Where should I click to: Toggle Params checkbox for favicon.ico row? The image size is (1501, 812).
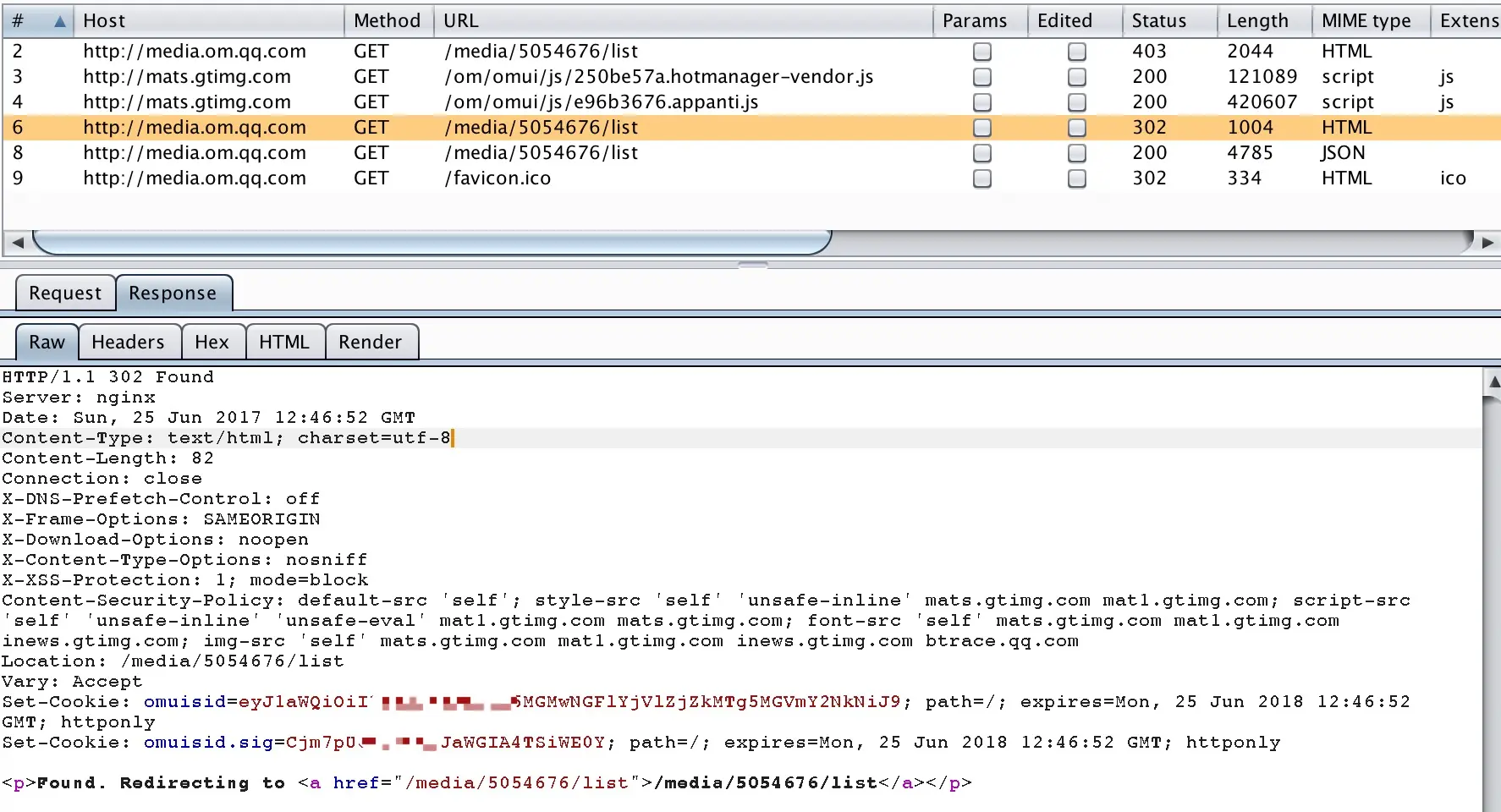coord(982,178)
